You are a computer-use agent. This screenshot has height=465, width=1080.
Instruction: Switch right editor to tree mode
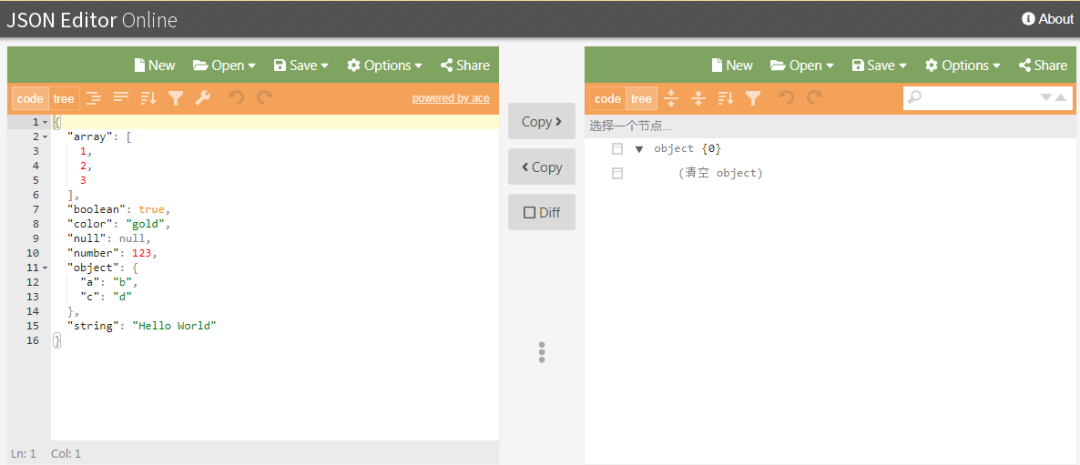tap(641, 99)
